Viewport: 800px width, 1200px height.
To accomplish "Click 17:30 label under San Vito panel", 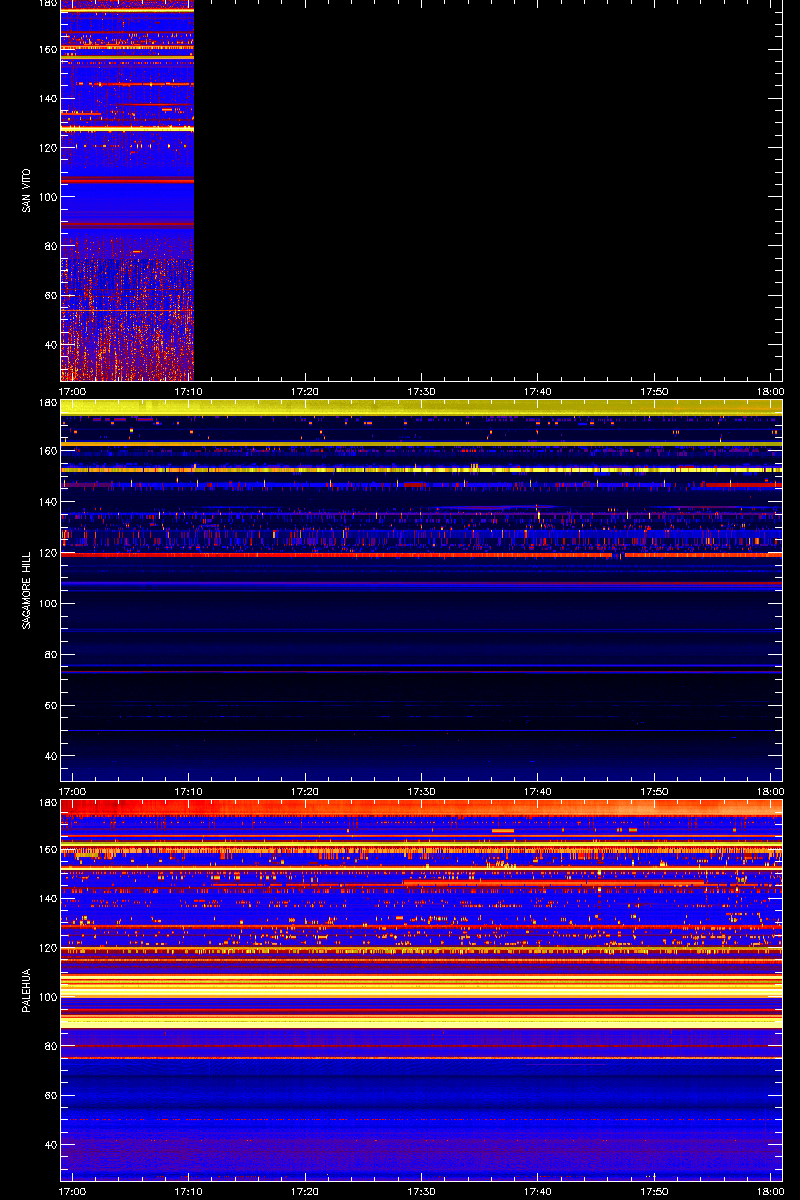I will pyautogui.click(x=422, y=391).
